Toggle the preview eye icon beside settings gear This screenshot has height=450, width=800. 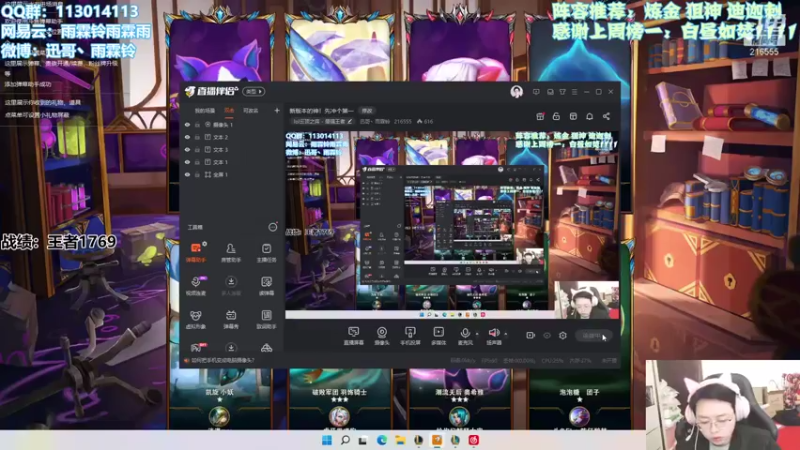(546, 335)
